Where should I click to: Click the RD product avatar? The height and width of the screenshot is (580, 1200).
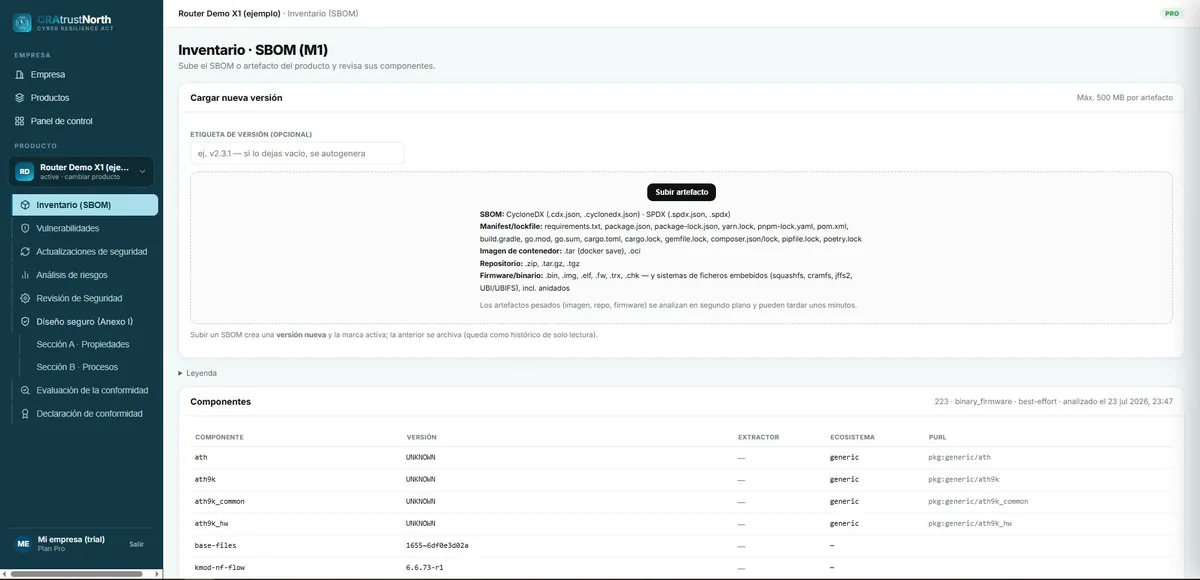24,172
